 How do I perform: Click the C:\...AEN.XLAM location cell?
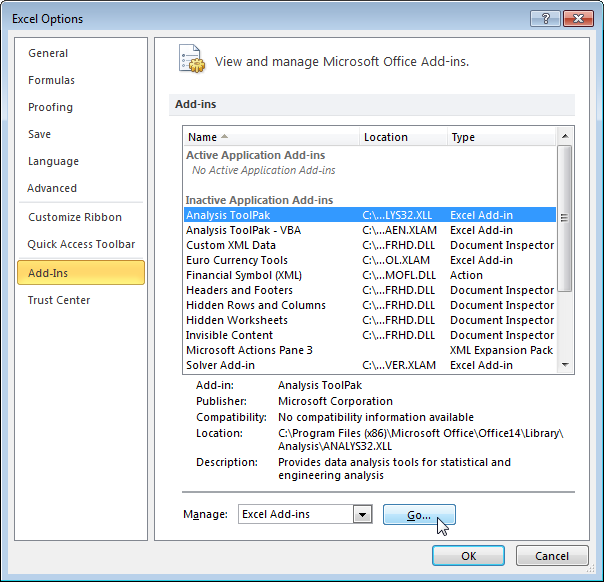[x=399, y=230]
